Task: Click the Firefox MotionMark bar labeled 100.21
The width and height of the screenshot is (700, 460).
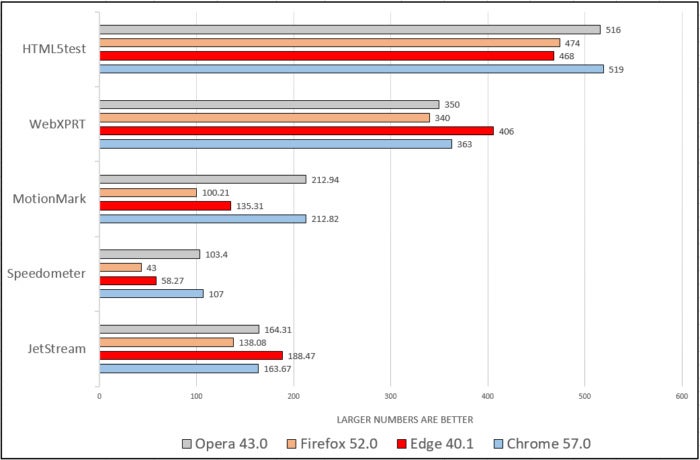Action: [x=148, y=192]
